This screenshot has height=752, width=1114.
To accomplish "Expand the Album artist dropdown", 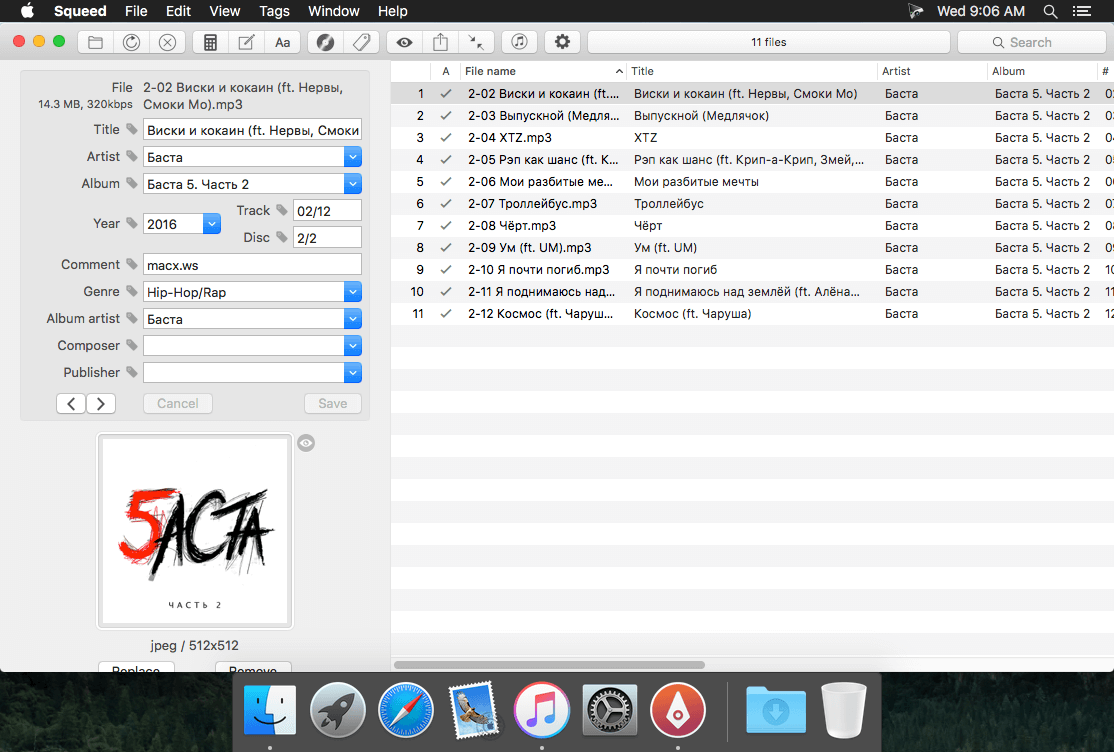I will 352,319.
